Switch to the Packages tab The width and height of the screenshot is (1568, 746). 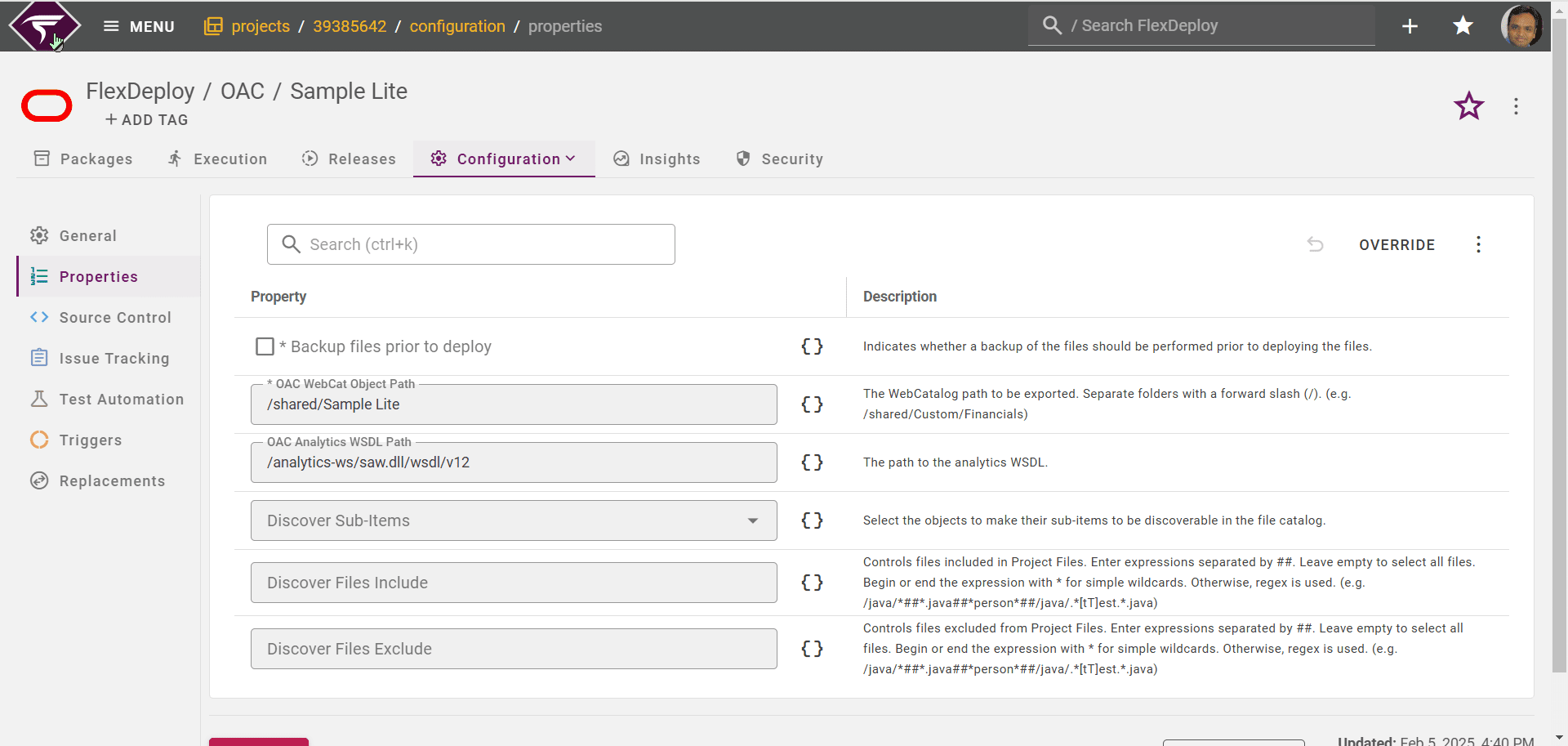tap(83, 159)
